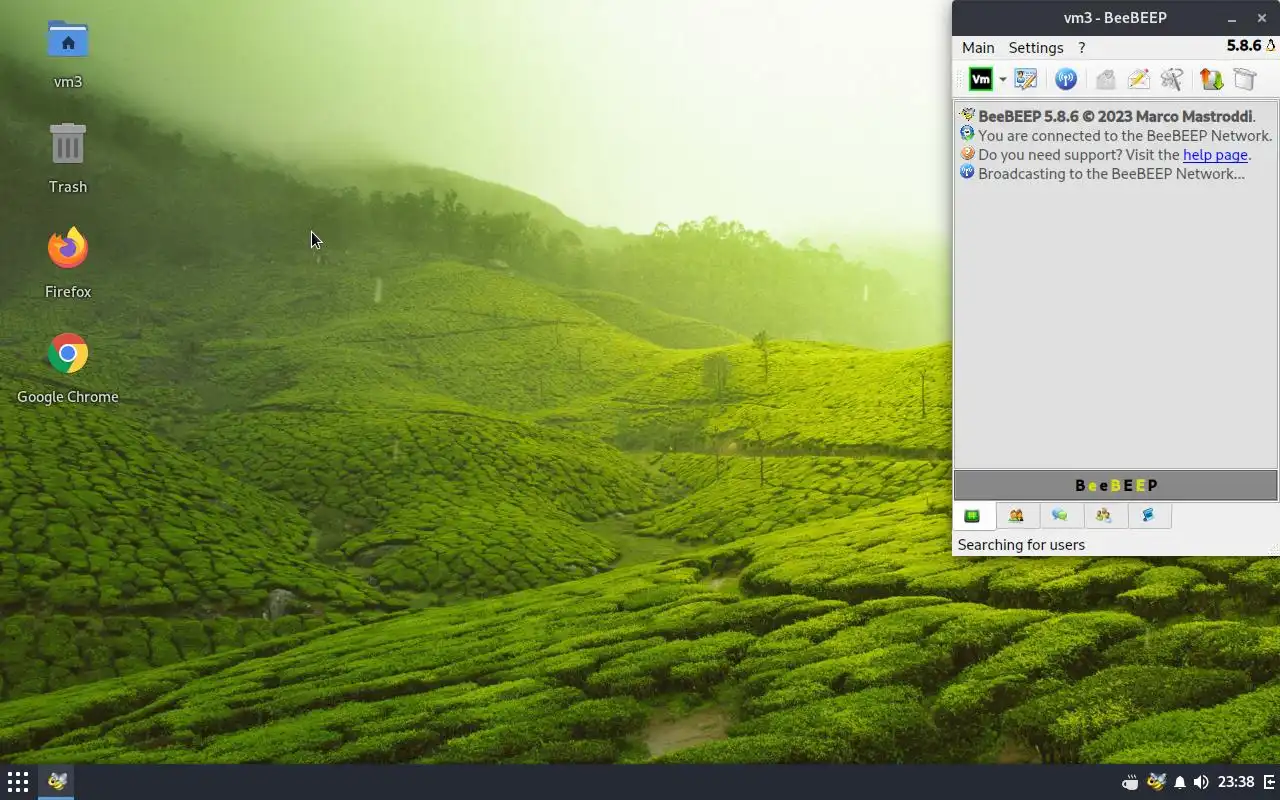This screenshot has height=800, width=1280.
Task: Switch to the blue scroll saved chats tab
Action: pyautogui.click(x=1148, y=516)
